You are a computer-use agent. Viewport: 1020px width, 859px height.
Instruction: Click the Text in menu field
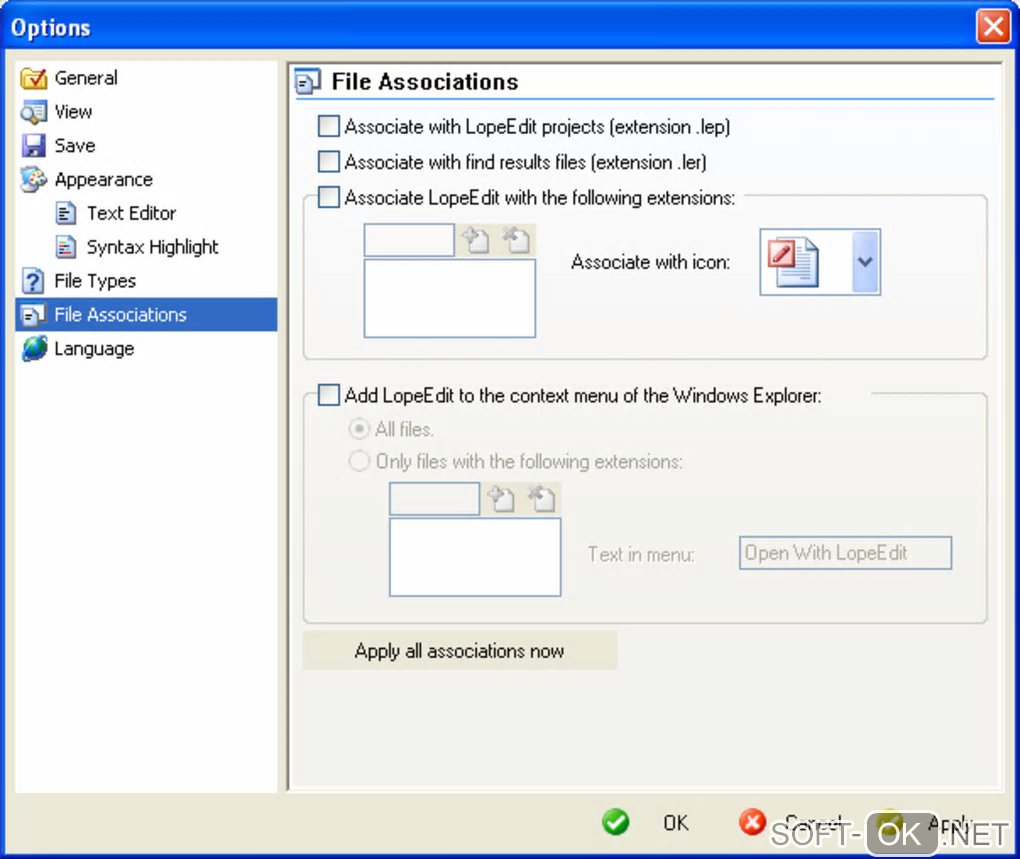pyautogui.click(x=846, y=553)
